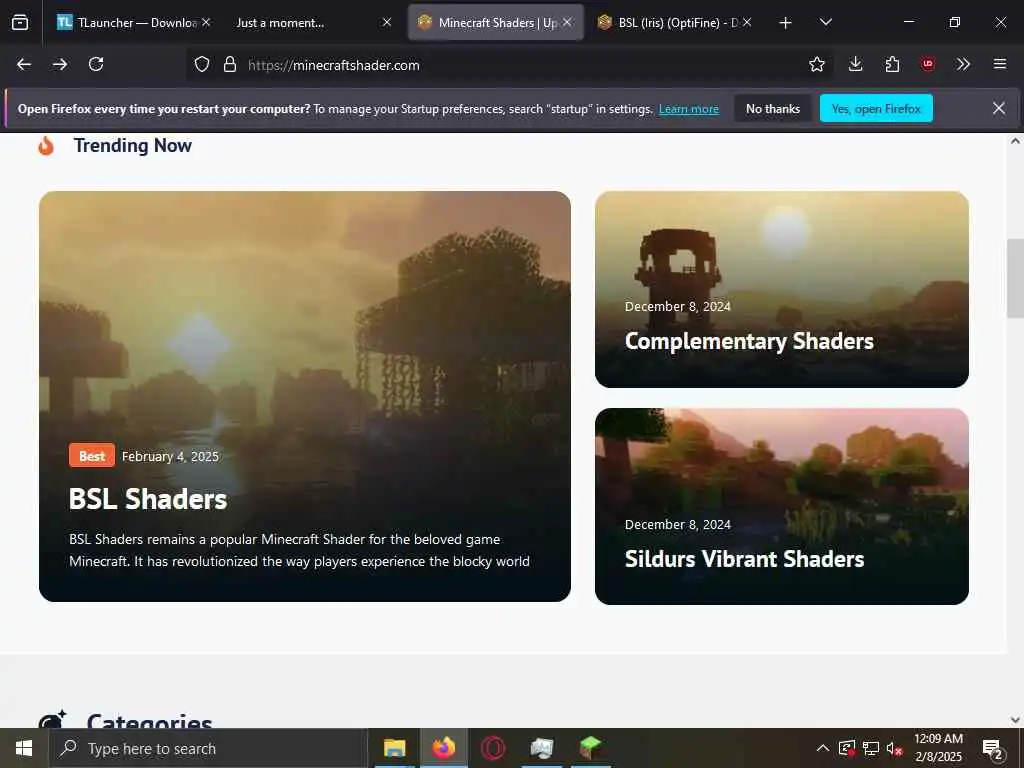
Task: Click the security tray icon with red badge
Action: (x=847, y=748)
